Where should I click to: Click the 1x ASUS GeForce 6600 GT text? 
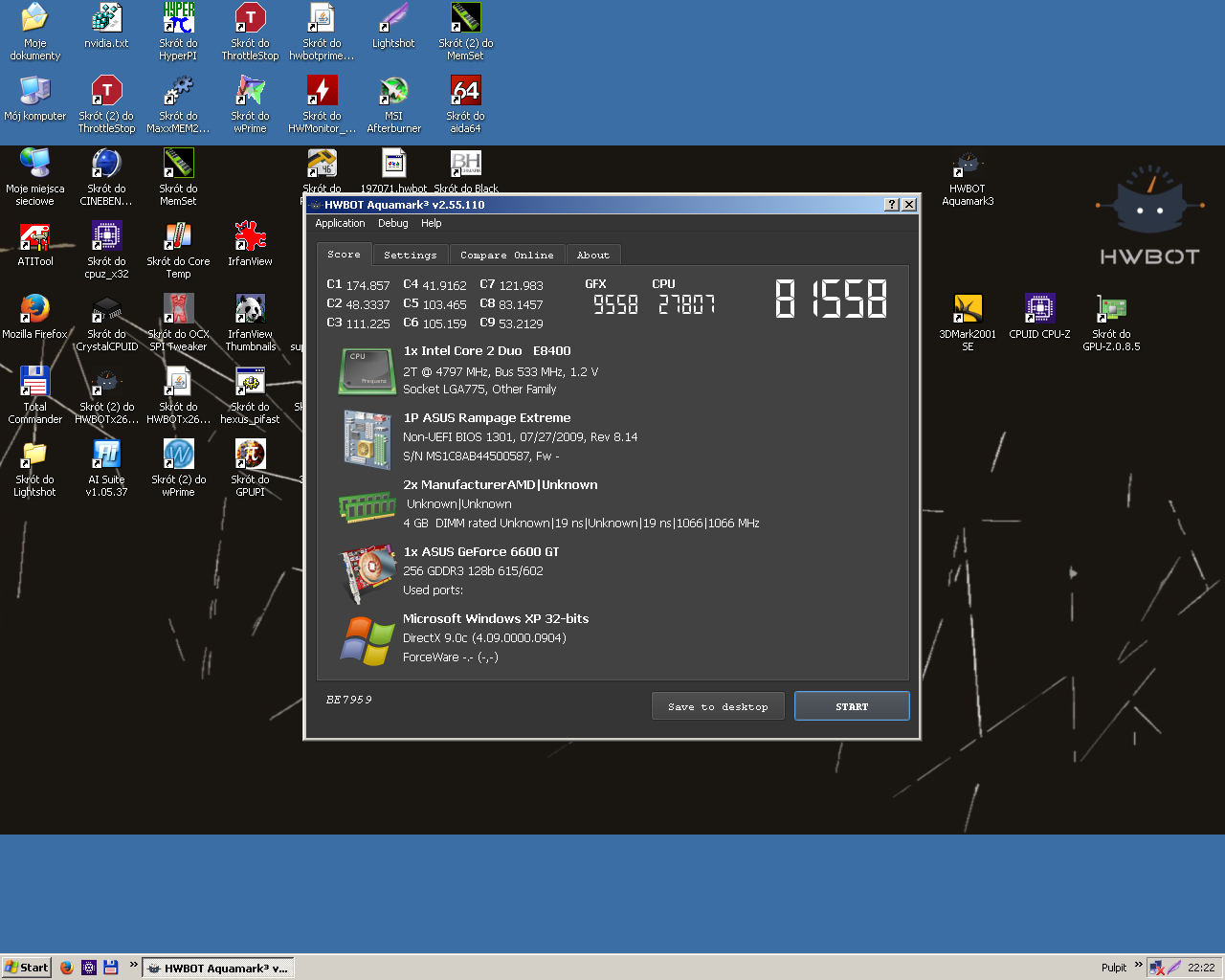point(481,552)
